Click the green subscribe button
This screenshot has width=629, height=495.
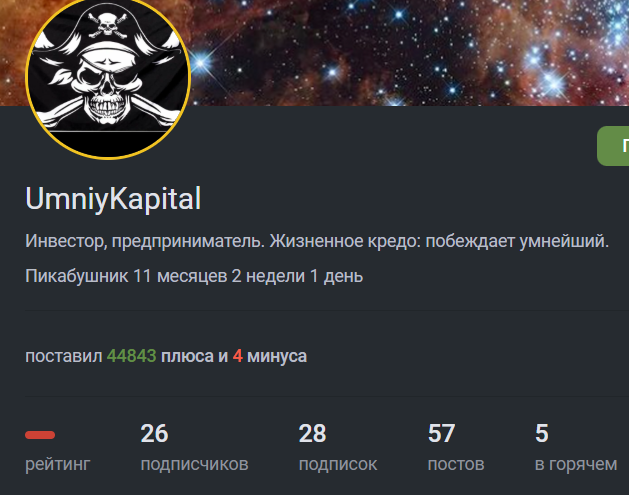(613, 146)
